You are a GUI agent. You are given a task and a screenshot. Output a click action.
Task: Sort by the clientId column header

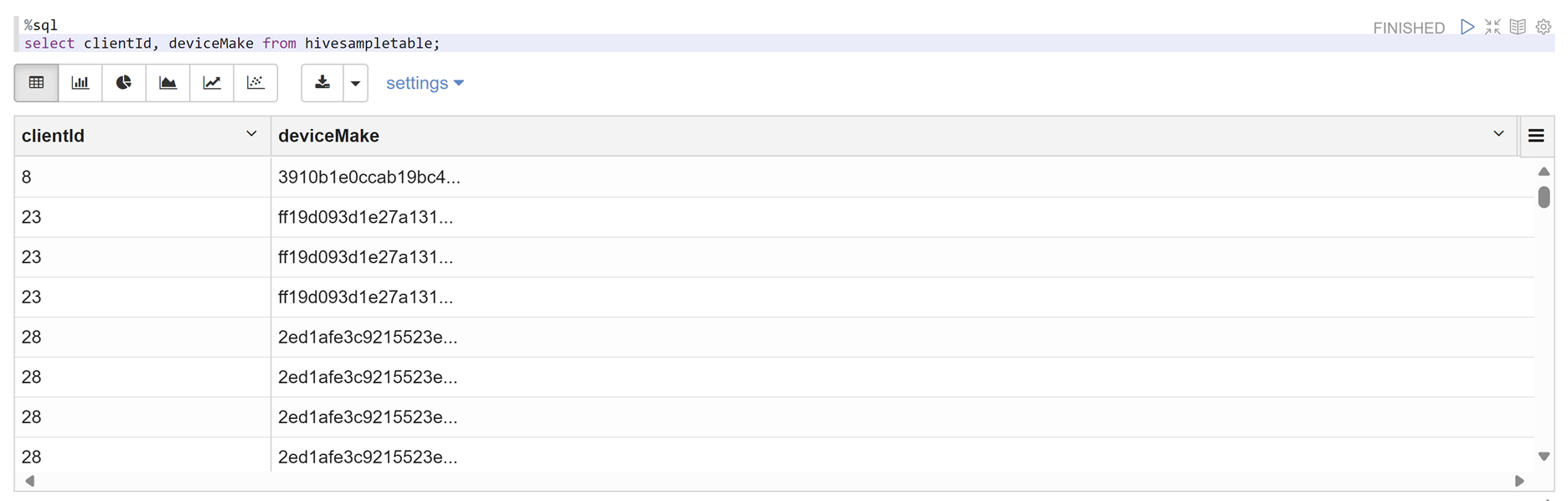point(53,136)
